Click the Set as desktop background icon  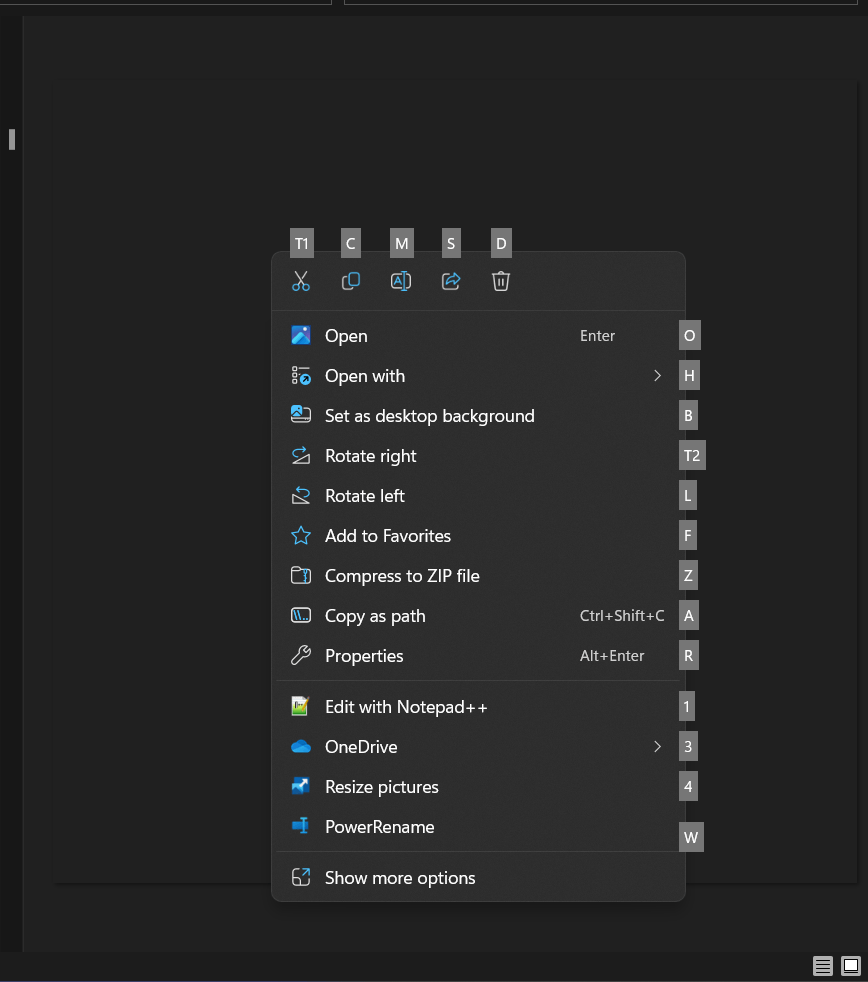click(x=301, y=414)
